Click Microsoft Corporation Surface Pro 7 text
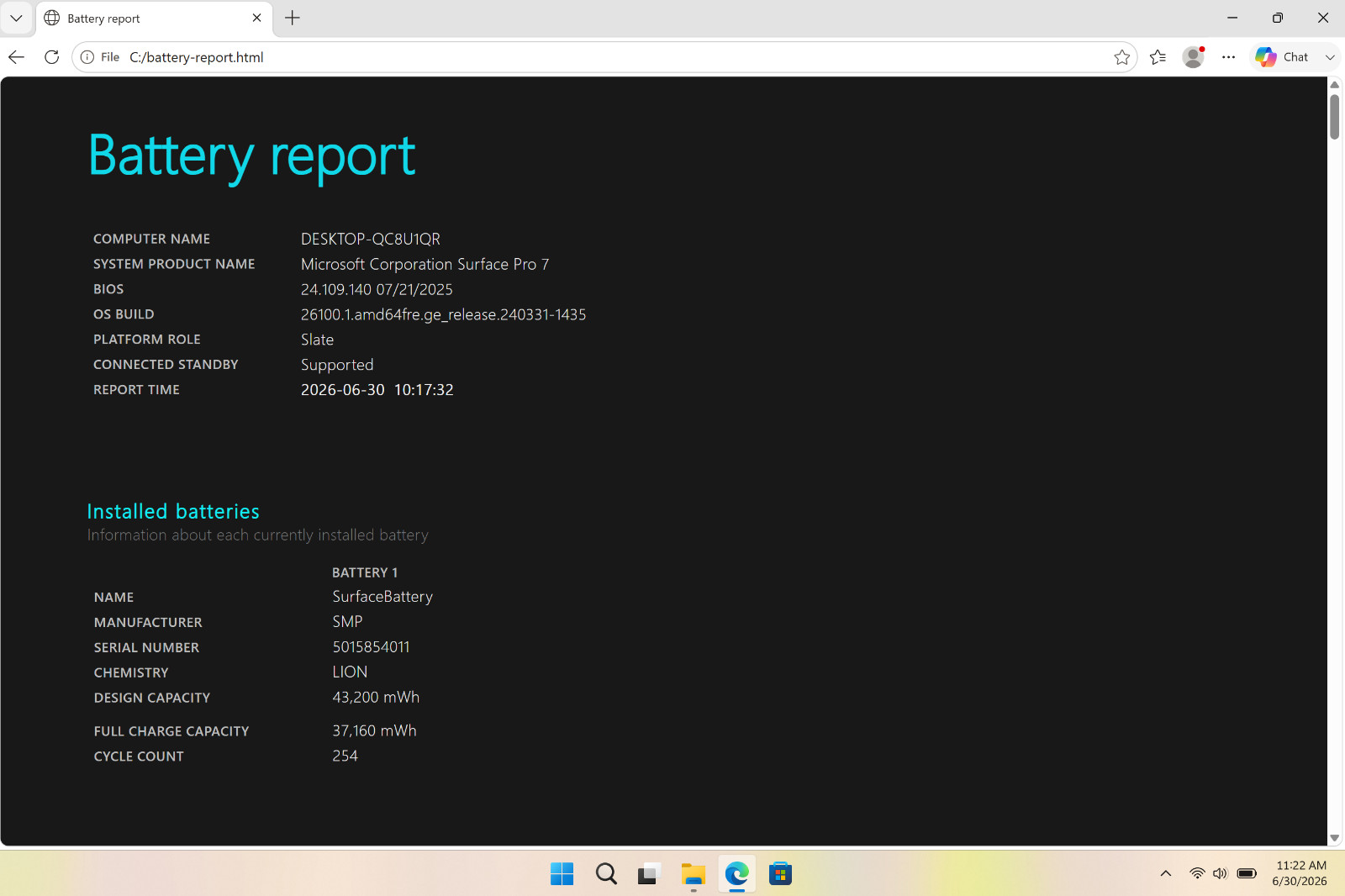 point(425,264)
